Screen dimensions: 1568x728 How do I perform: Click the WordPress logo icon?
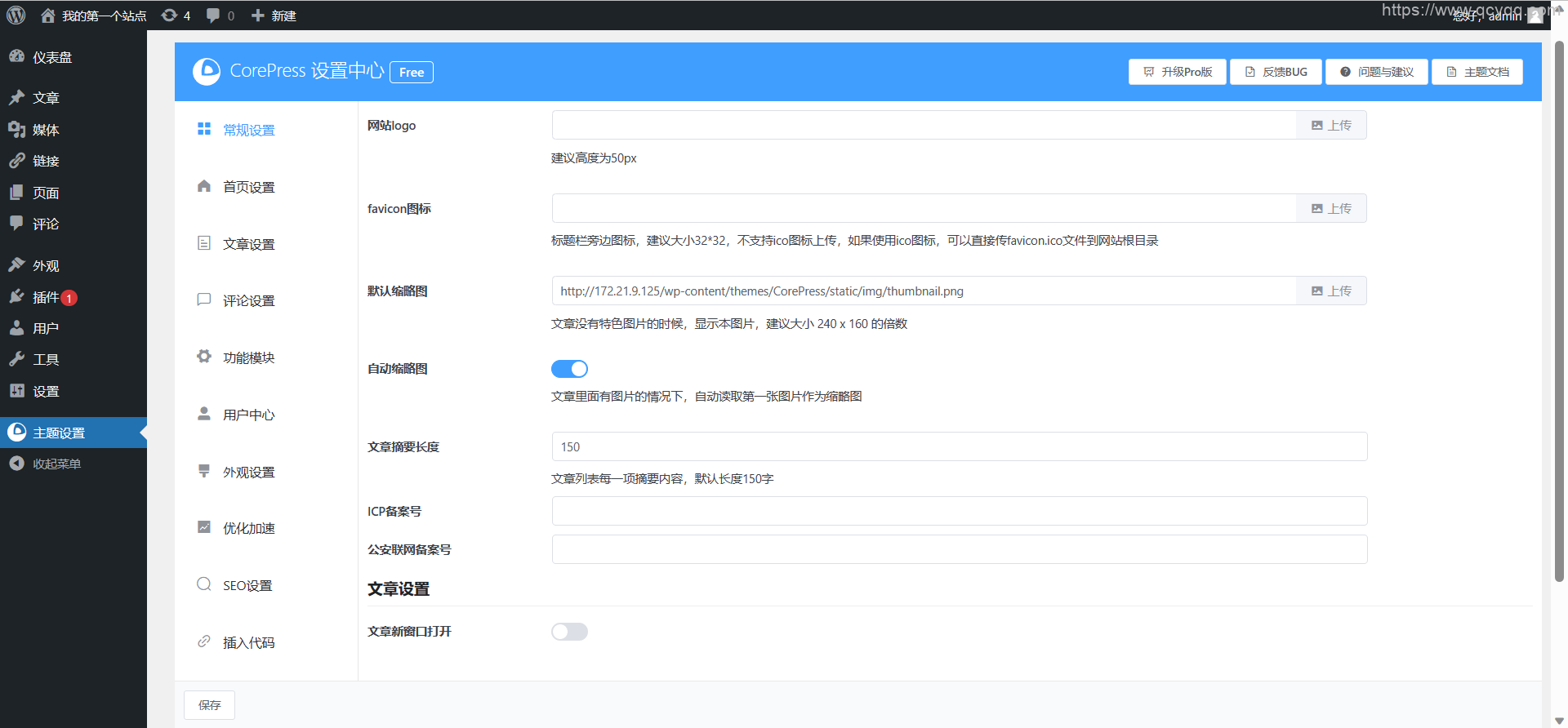[16, 16]
